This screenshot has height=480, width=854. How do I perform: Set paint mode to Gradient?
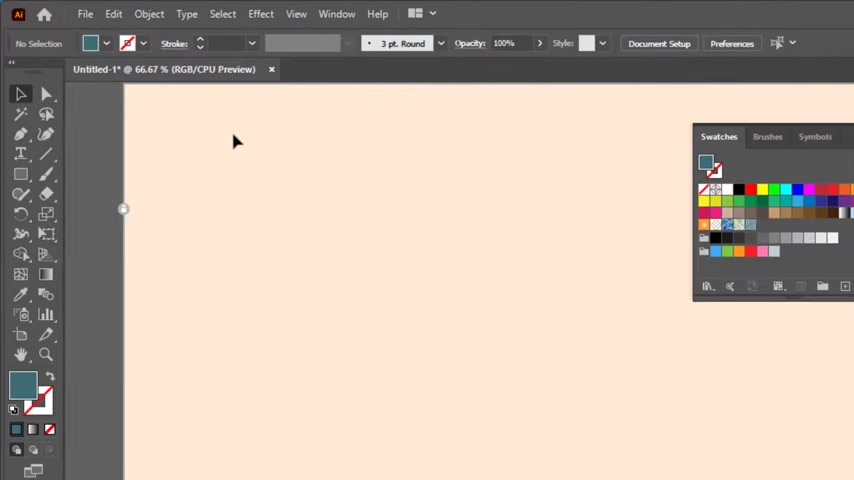coord(33,429)
